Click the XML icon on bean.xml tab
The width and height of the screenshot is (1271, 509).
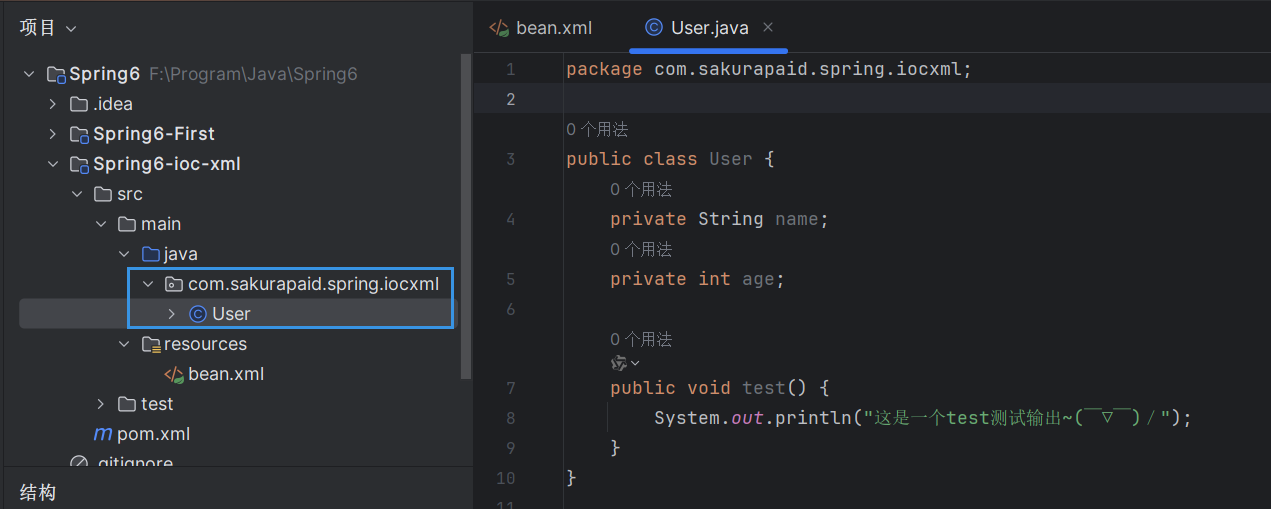(499, 28)
